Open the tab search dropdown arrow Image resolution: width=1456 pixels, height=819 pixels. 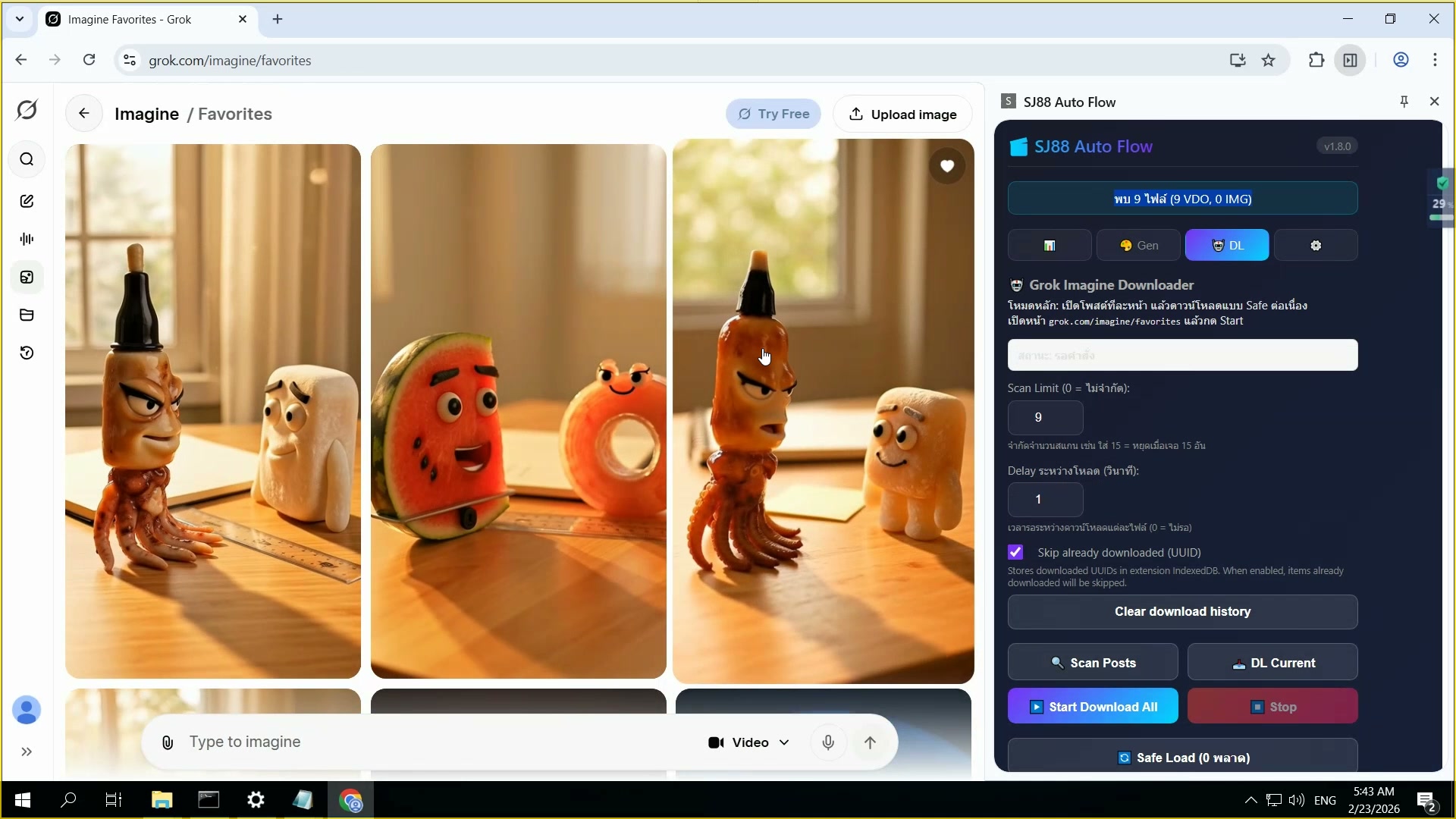click(20, 19)
